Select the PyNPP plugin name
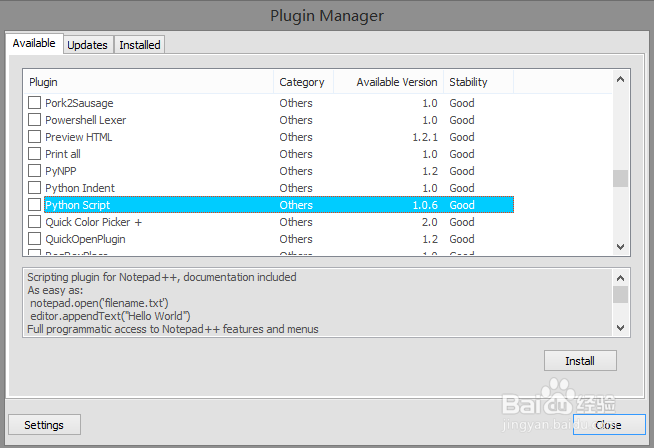Screen dimensions: 654x448 click(x=61, y=171)
